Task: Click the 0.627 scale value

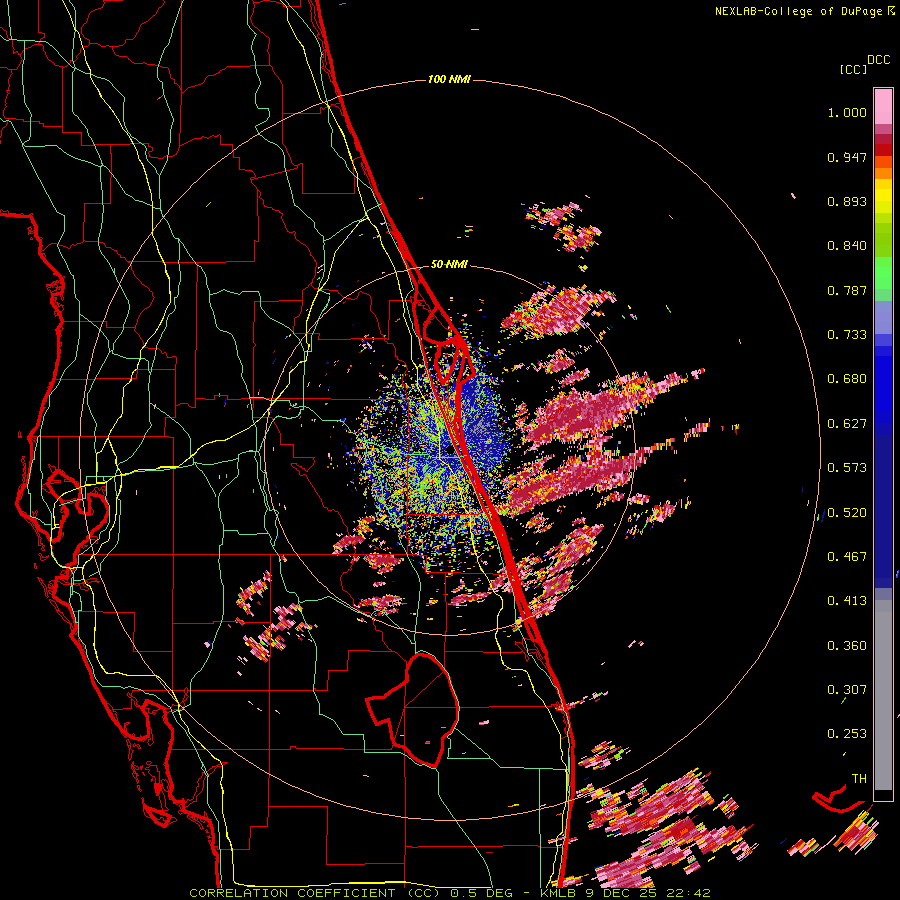Action: point(847,424)
